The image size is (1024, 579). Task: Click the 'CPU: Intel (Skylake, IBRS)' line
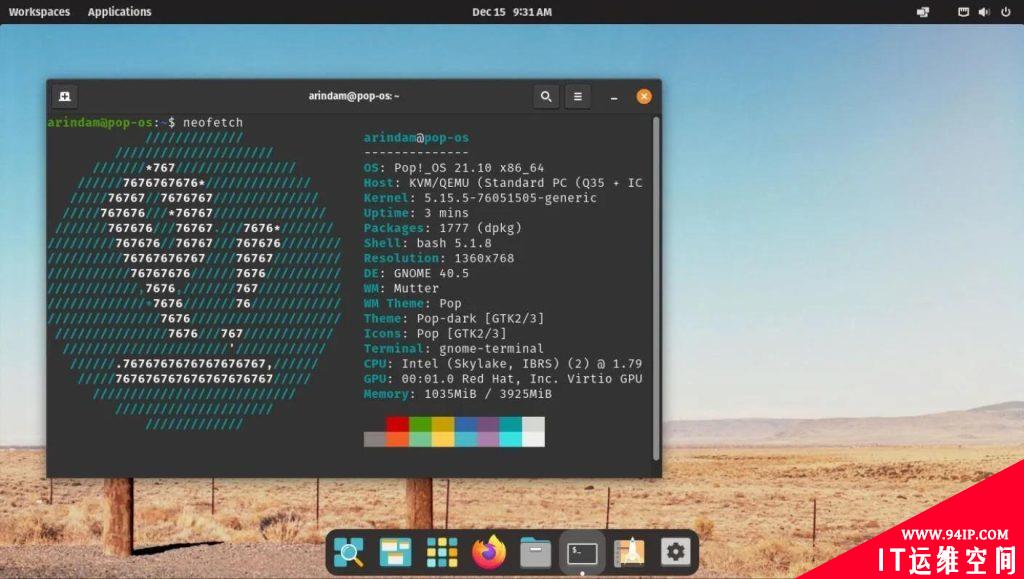[x=503, y=364]
